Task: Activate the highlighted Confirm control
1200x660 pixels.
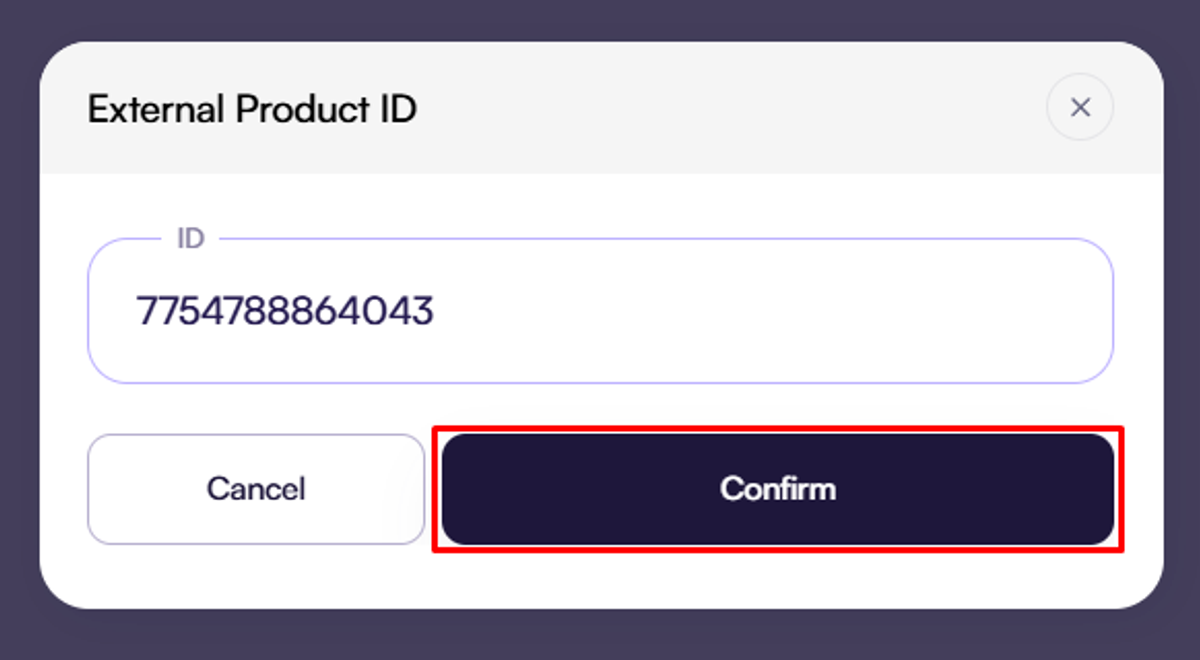Action: click(777, 489)
